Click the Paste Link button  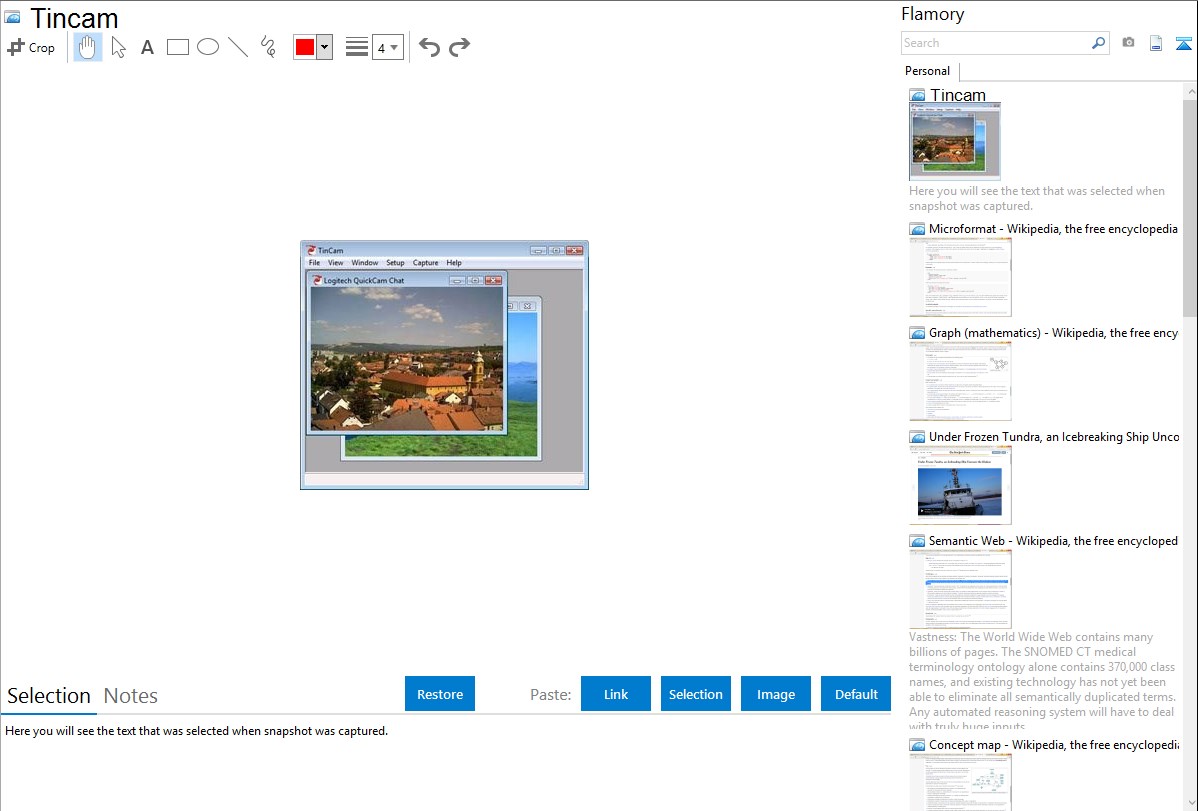pyautogui.click(x=616, y=694)
